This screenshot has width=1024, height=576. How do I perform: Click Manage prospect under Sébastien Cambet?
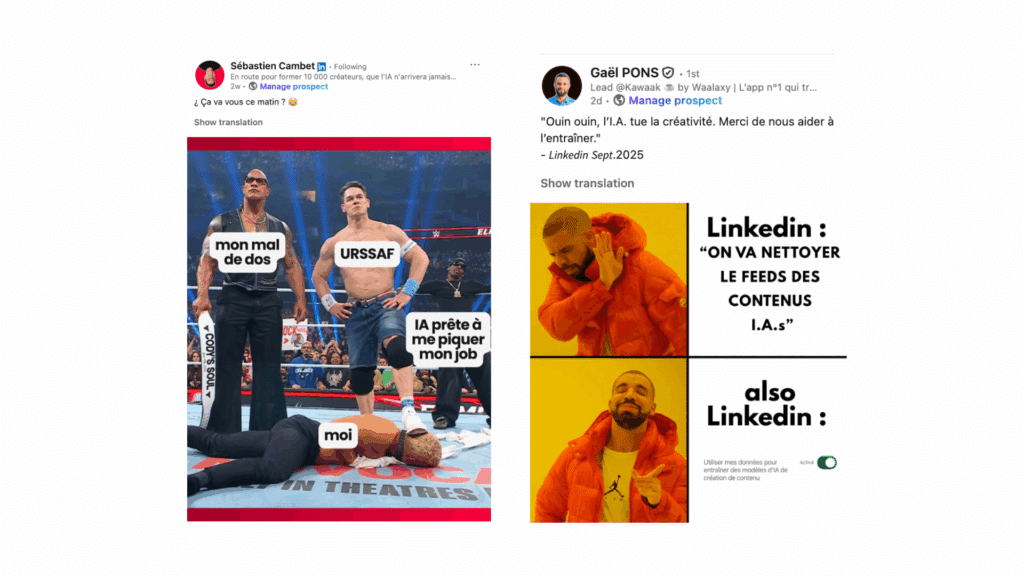pos(294,86)
